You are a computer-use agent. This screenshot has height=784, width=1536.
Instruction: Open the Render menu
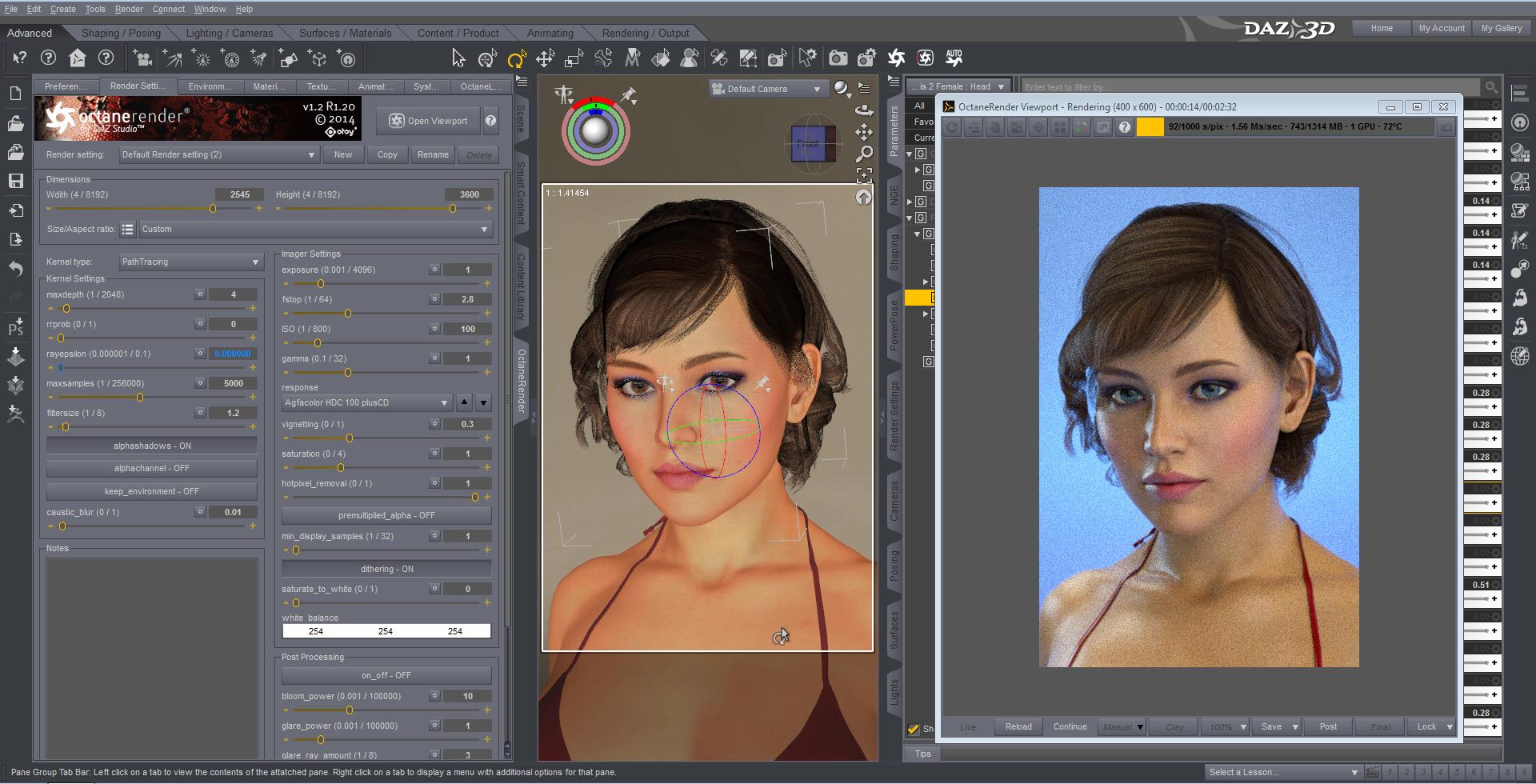(x=128, y=9)
